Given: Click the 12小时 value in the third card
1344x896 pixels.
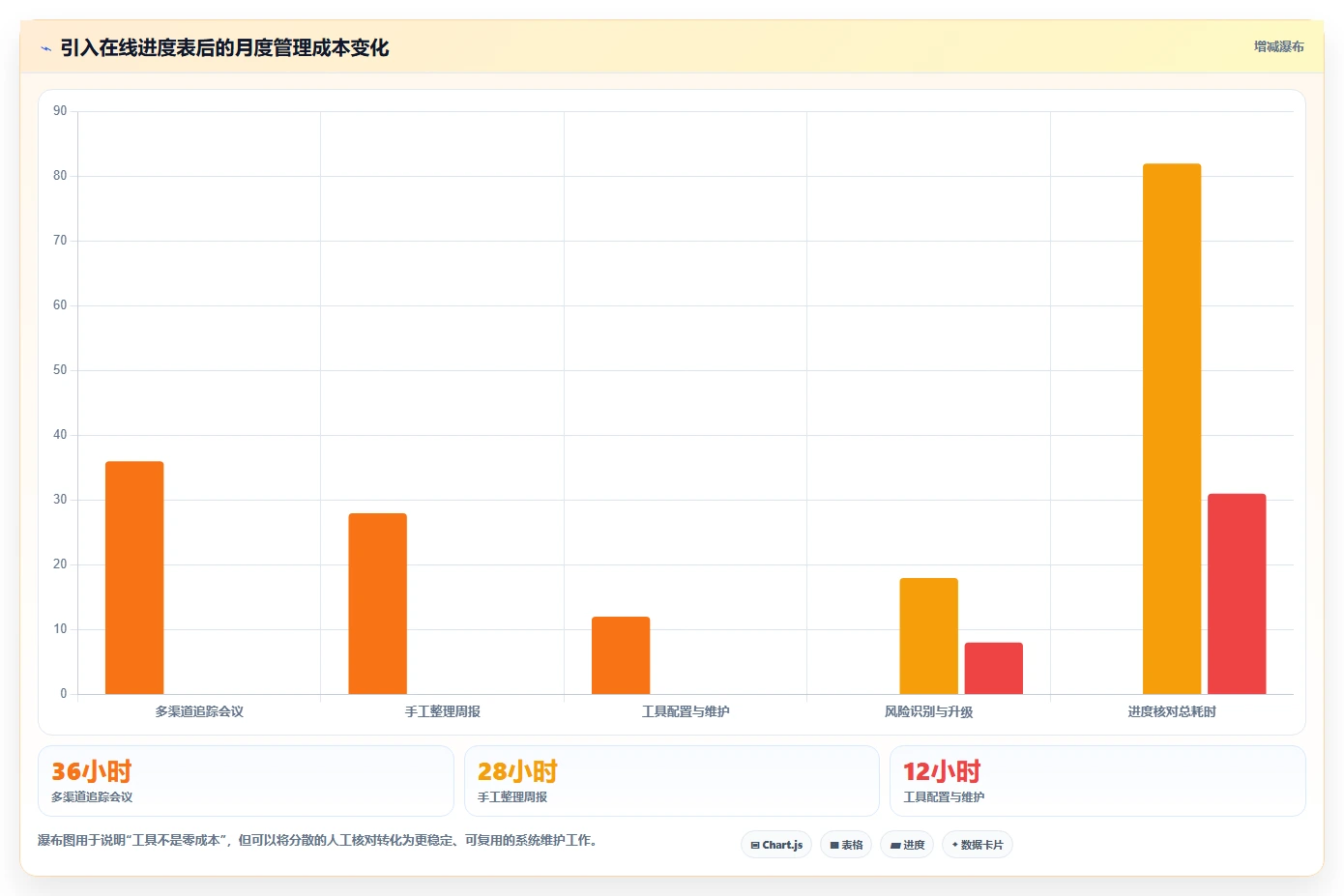Looking at the screenshot, I should tap(943, 771).
